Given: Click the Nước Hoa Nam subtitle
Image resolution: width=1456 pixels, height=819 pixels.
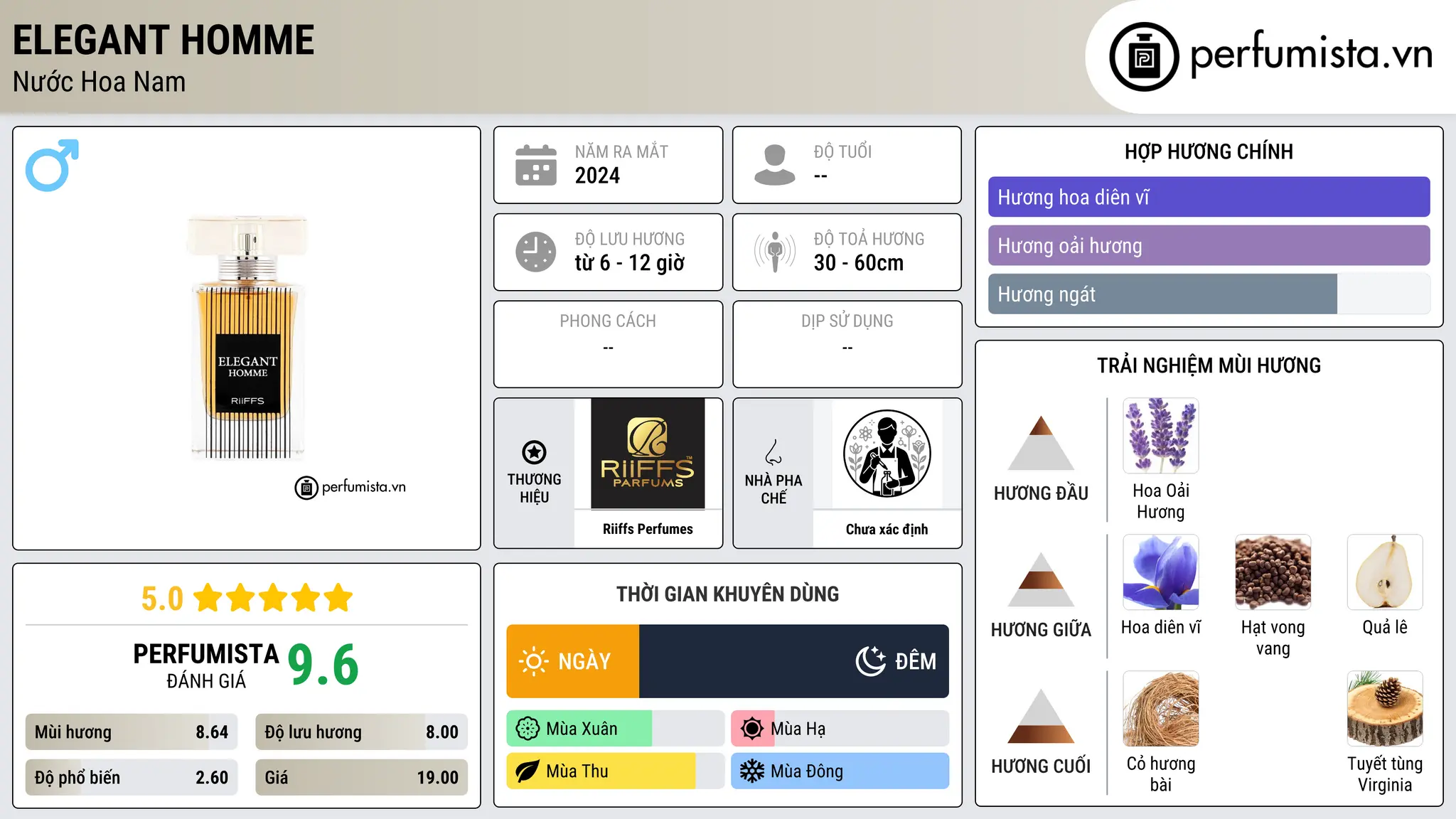Looking at the screenshot, I should pyautogui.click(x=100, y=82).
